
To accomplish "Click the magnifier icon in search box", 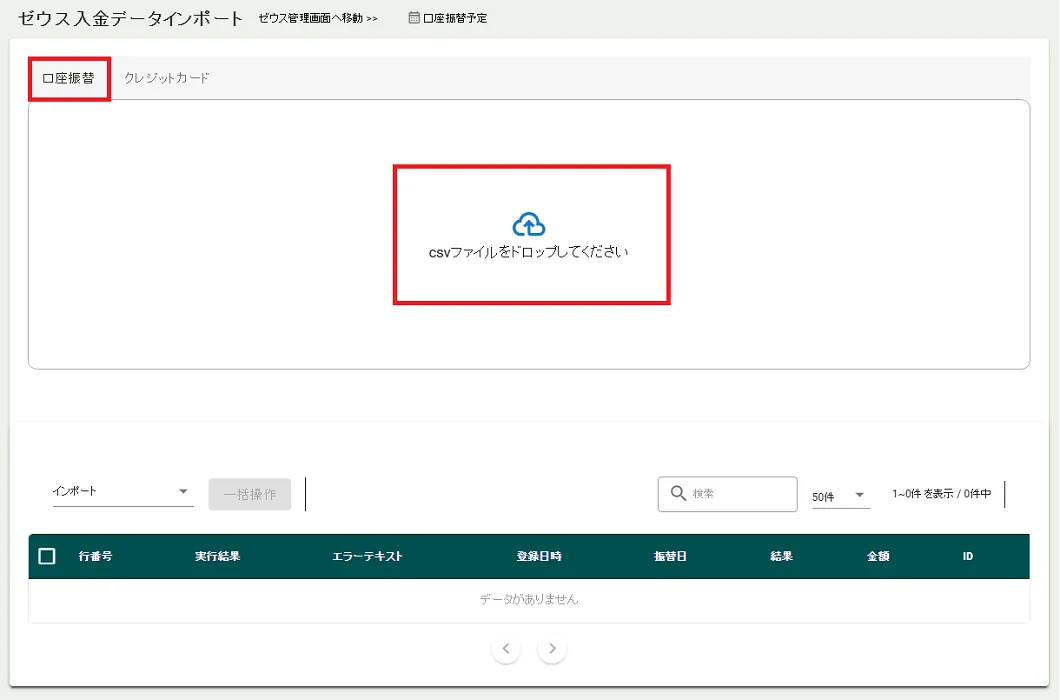I will coord(678,493).
